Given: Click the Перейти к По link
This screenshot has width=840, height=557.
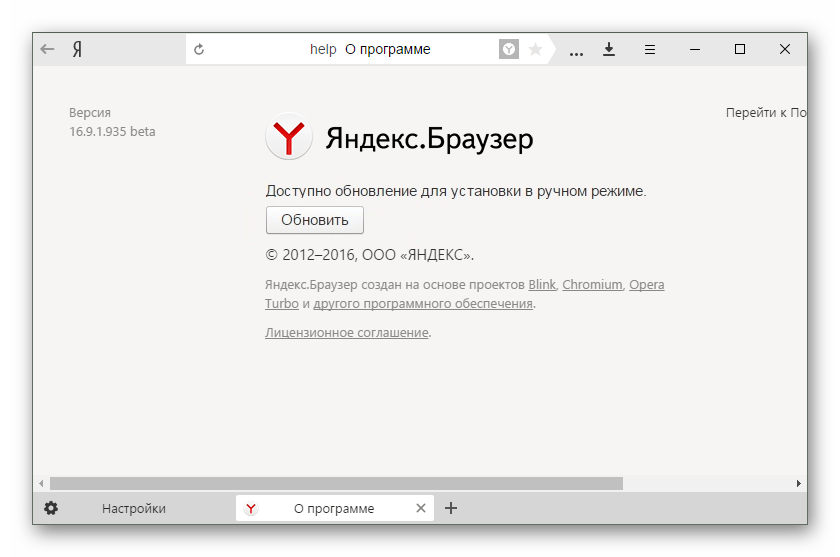Looking at the screenshot, I should [x=766, y=112].
